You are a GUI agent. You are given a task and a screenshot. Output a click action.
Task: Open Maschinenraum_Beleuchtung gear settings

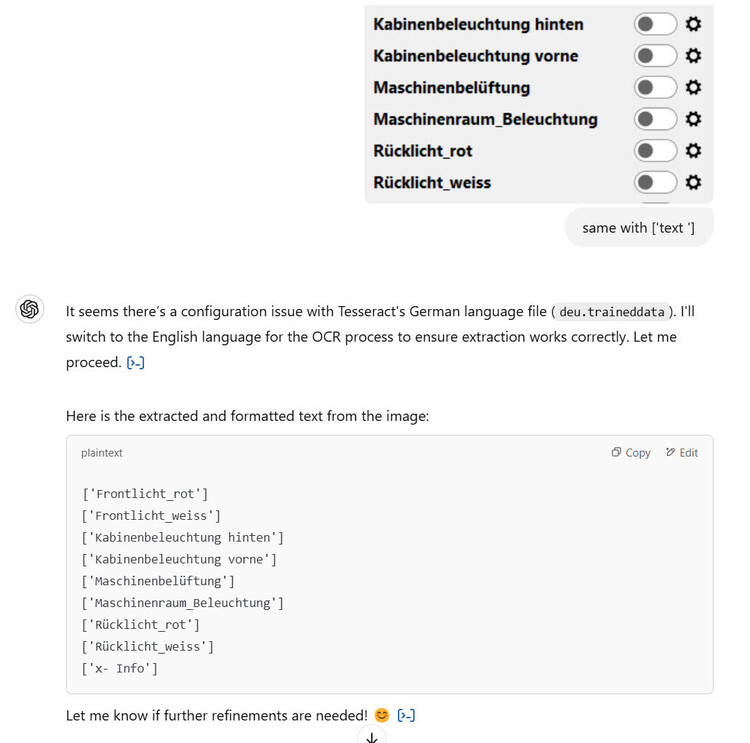[693, 120]
